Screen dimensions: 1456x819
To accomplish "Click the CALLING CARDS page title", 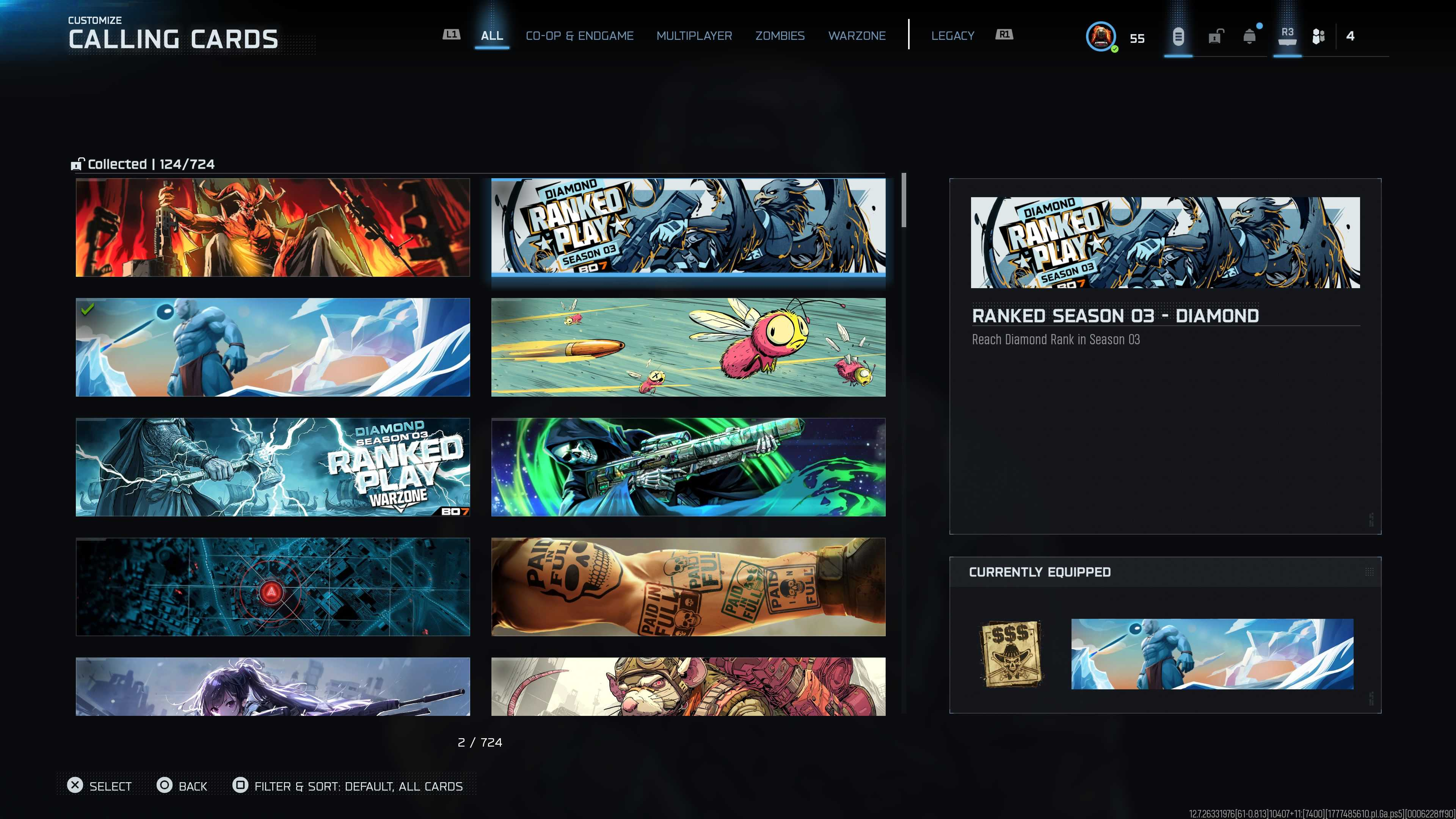I will (173, 39).
